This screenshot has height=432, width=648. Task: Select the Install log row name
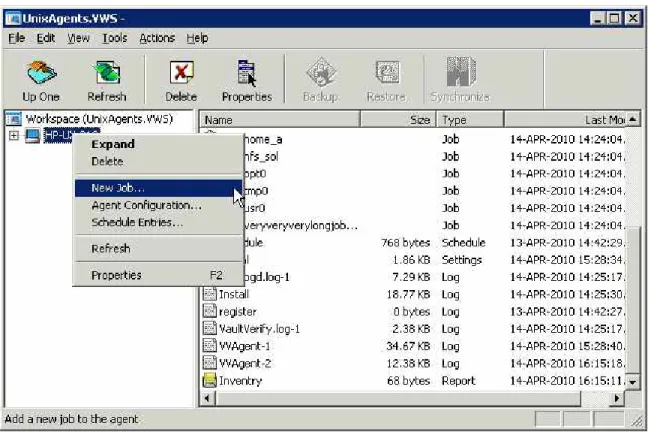click(x=234, y=294)
